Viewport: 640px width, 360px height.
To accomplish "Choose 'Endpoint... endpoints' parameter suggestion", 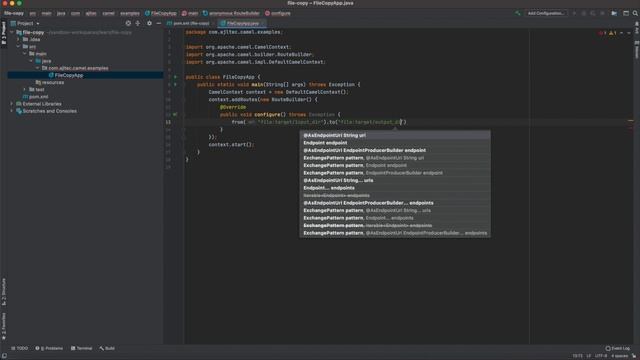I will coord(395,188).
